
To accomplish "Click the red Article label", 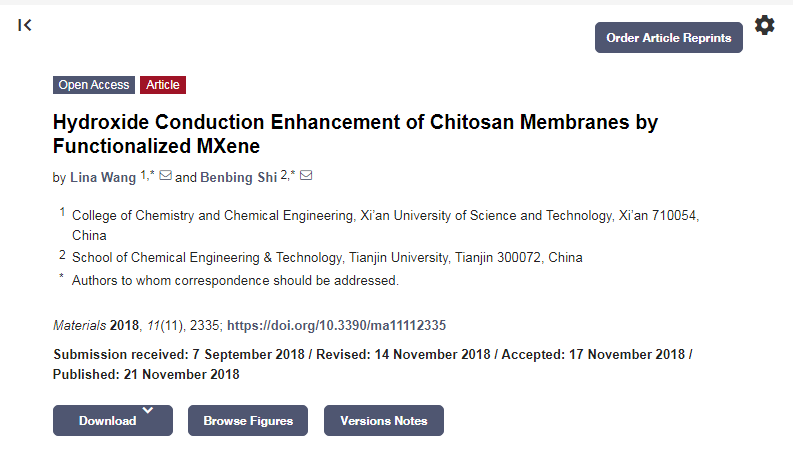I will click(163, 85).
